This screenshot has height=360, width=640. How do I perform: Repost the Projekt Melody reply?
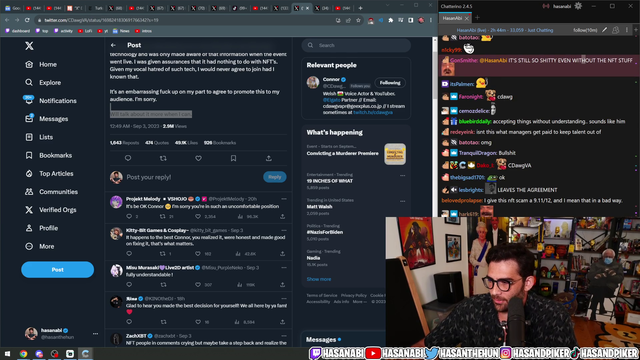pyautogui.click(x=163, y=216)
